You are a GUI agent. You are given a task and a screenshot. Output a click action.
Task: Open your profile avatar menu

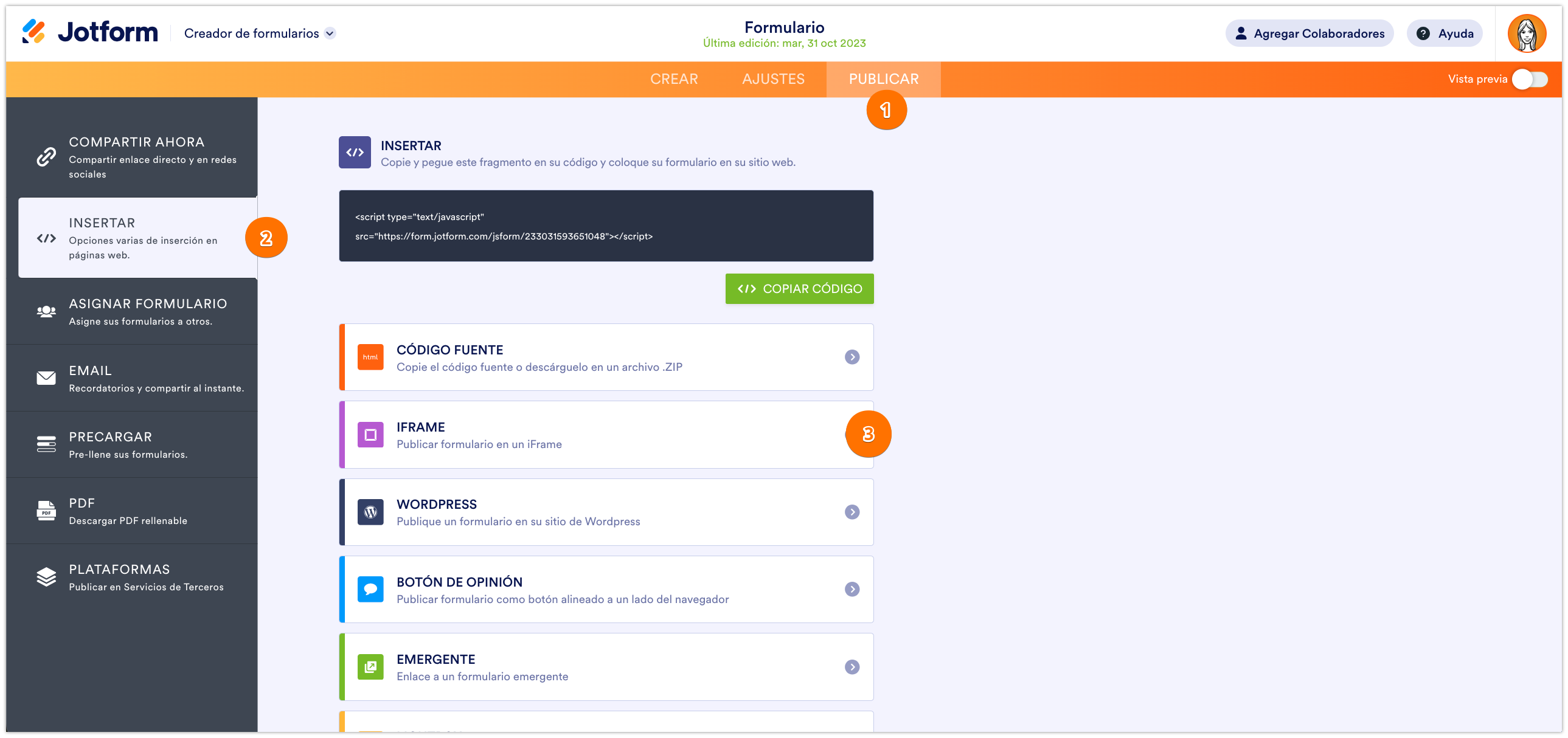pos(1527,33)
